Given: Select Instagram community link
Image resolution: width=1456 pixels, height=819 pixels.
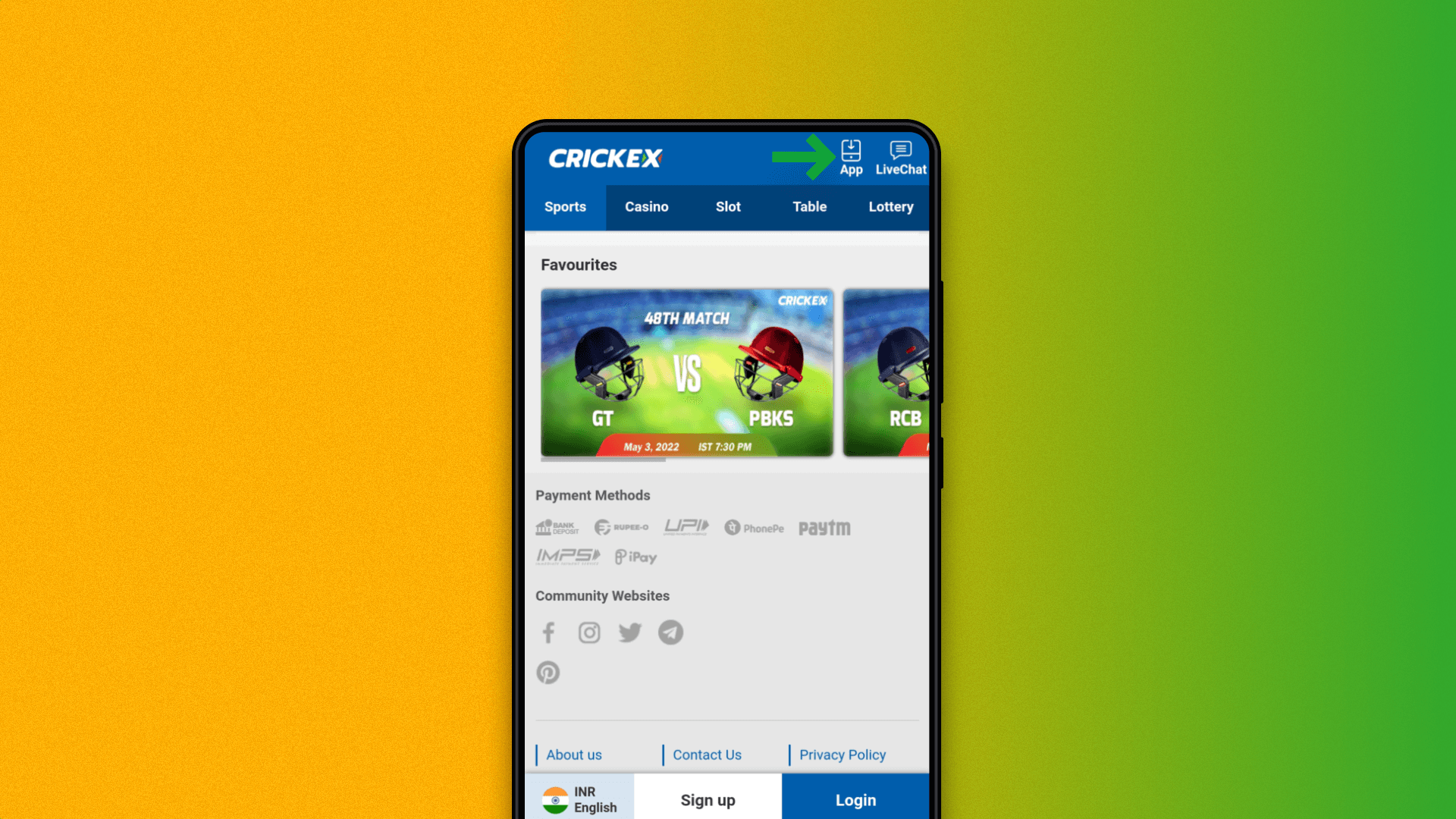Looking at the screenshot, I should coord(589,632).
